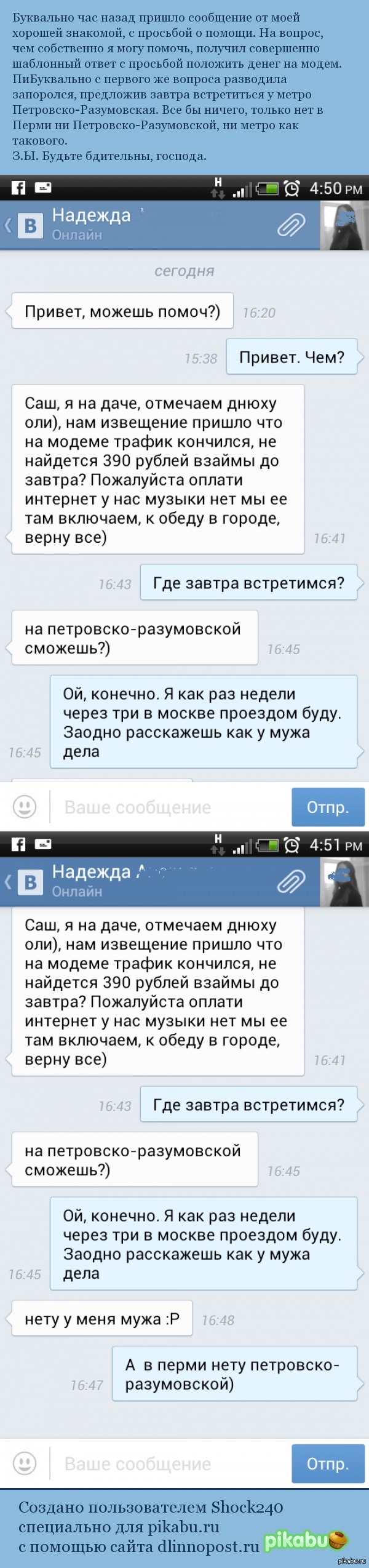
Task: Tap the 'Привет, можешь помоч?)' message bubble
Action: pyautogui.click(x=122, y=311)
